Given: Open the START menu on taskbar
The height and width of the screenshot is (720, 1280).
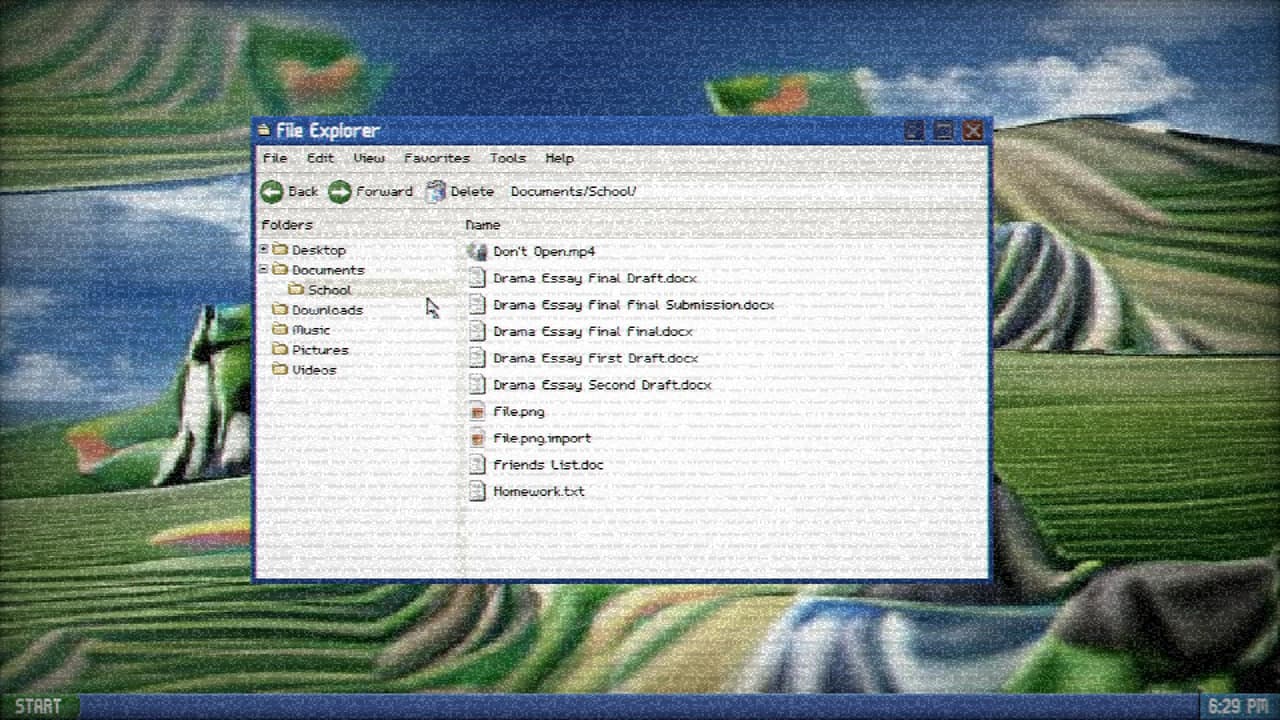Looking at the screenshot, I should [x=38, y=706].
